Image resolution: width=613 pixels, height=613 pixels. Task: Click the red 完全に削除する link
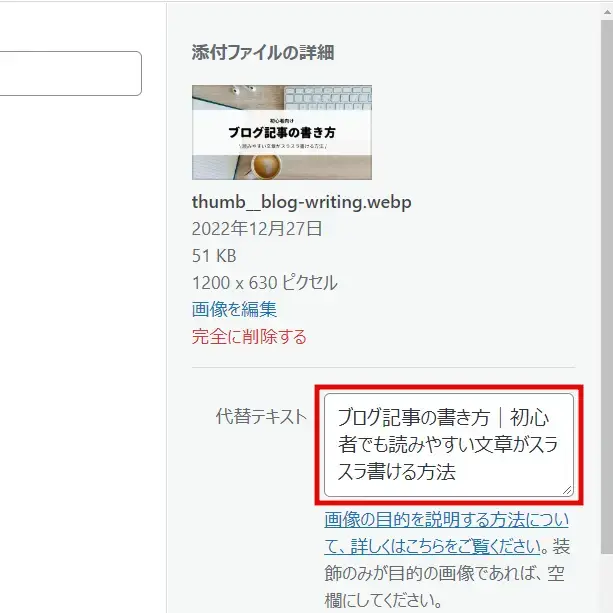click(249, 337)
